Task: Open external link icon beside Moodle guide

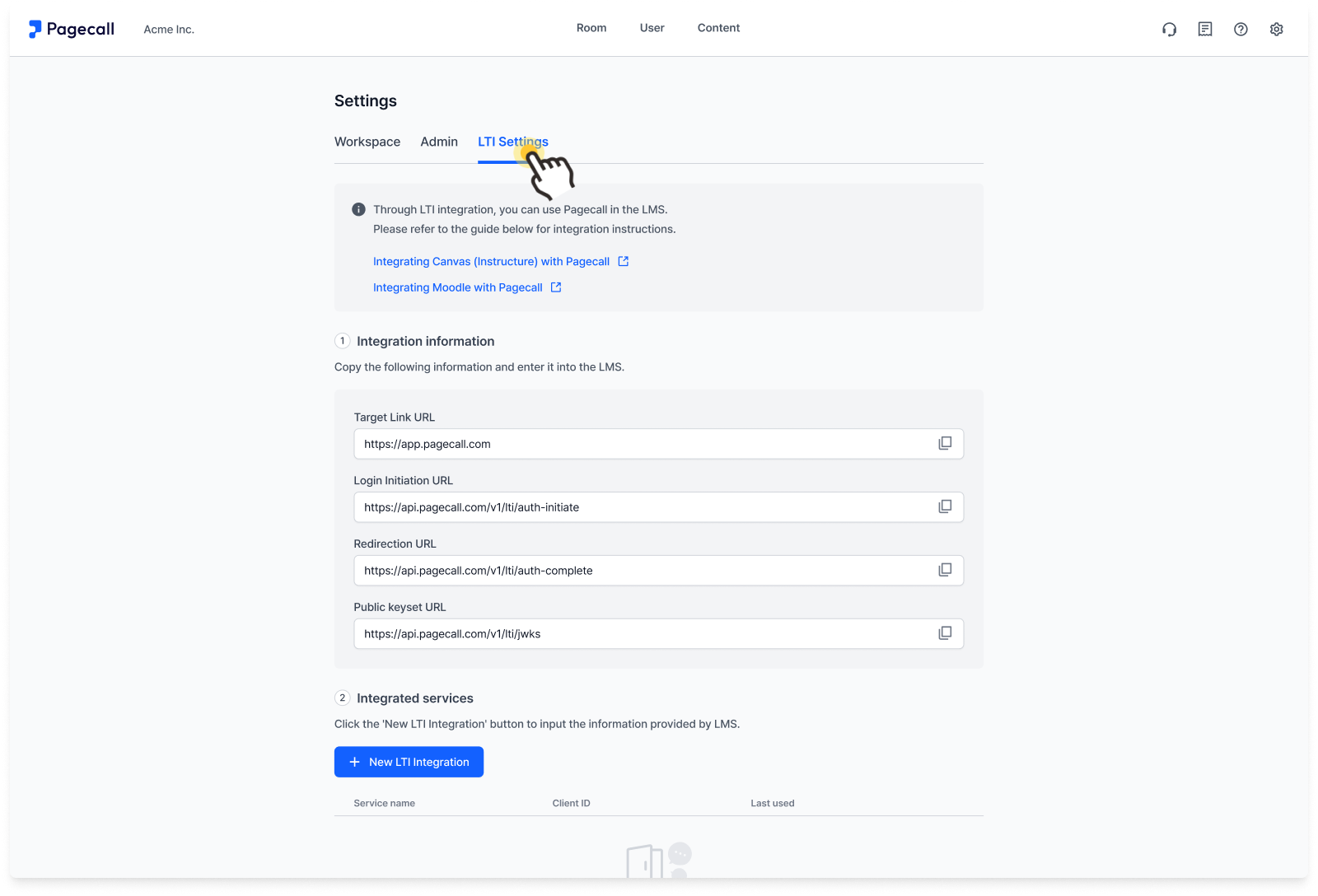Action: tap(556, 287)
